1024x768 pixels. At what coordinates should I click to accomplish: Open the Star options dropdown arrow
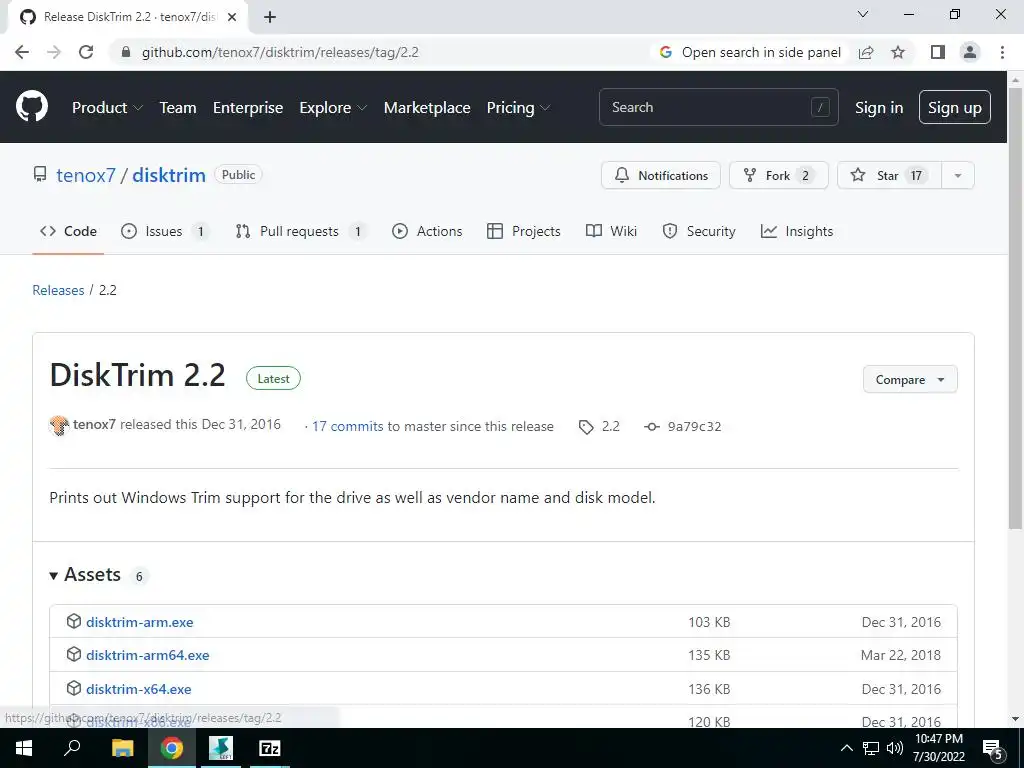click(957, 176)
